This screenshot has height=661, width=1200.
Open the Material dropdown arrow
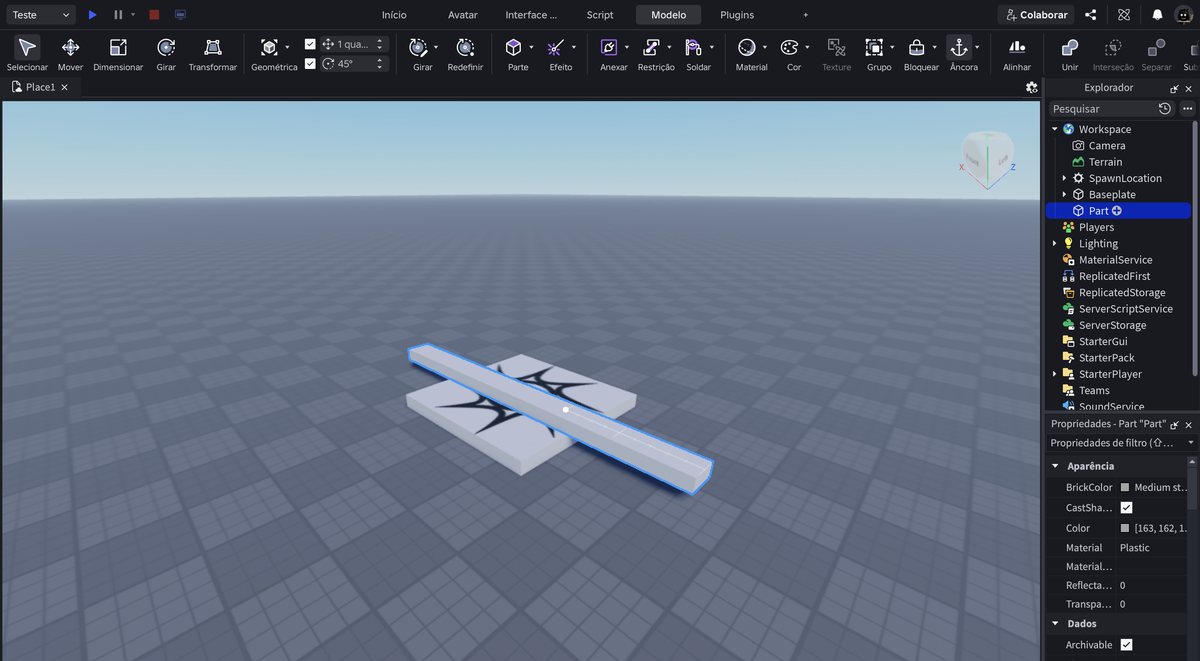click(765, 47)
